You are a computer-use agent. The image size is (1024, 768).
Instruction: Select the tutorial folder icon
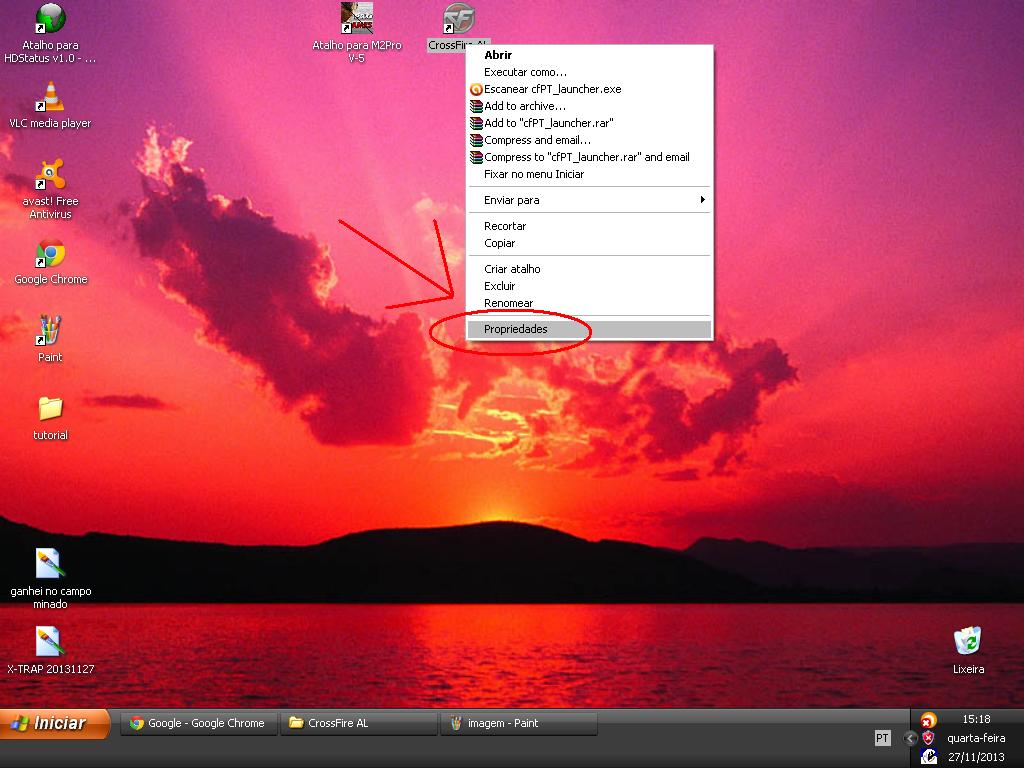click(x=50, y=409)
